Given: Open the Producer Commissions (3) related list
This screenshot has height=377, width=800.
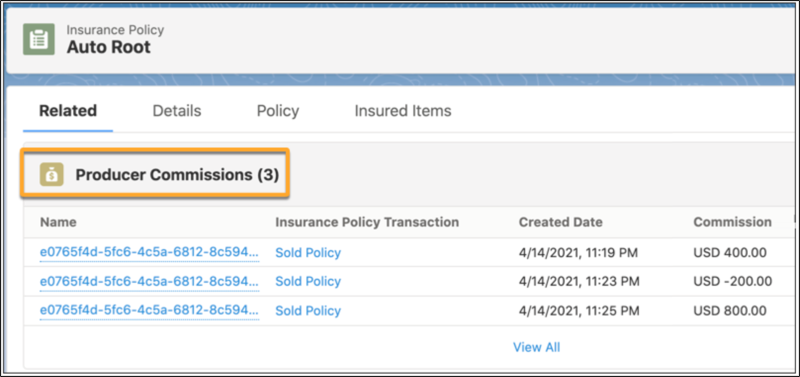Looking at the screenshot, I should tap(177, 175).
